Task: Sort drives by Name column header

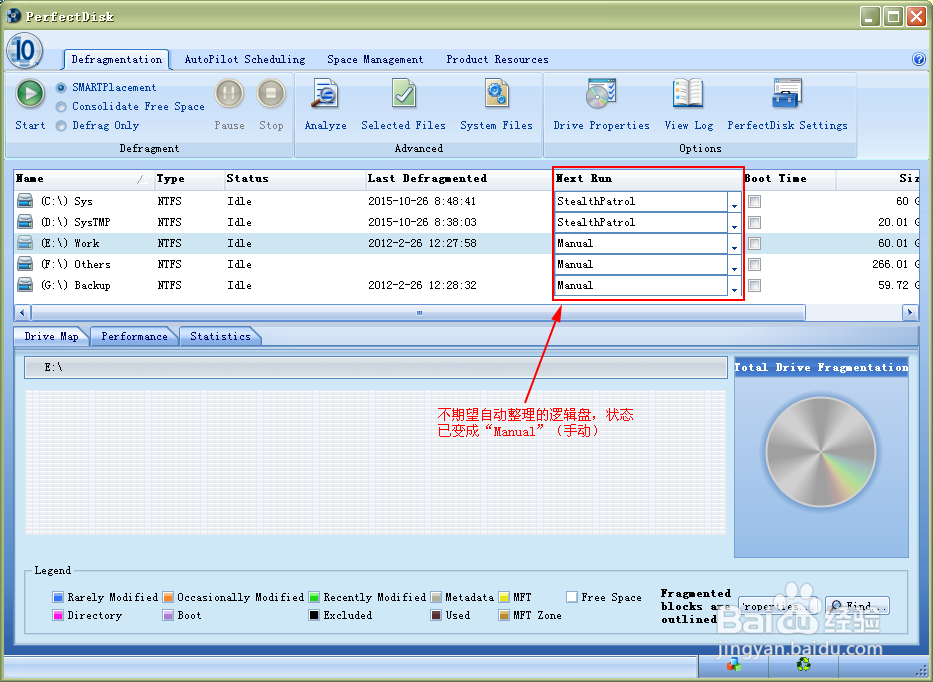Action: [82, 179]
